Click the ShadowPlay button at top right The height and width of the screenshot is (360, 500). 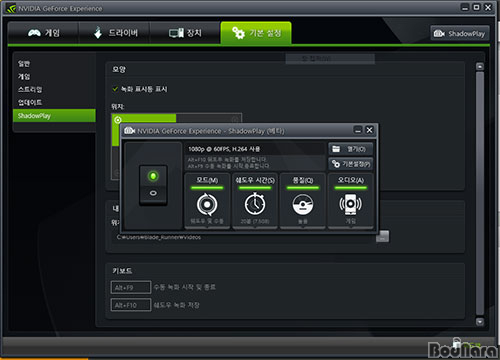[460, 33]
